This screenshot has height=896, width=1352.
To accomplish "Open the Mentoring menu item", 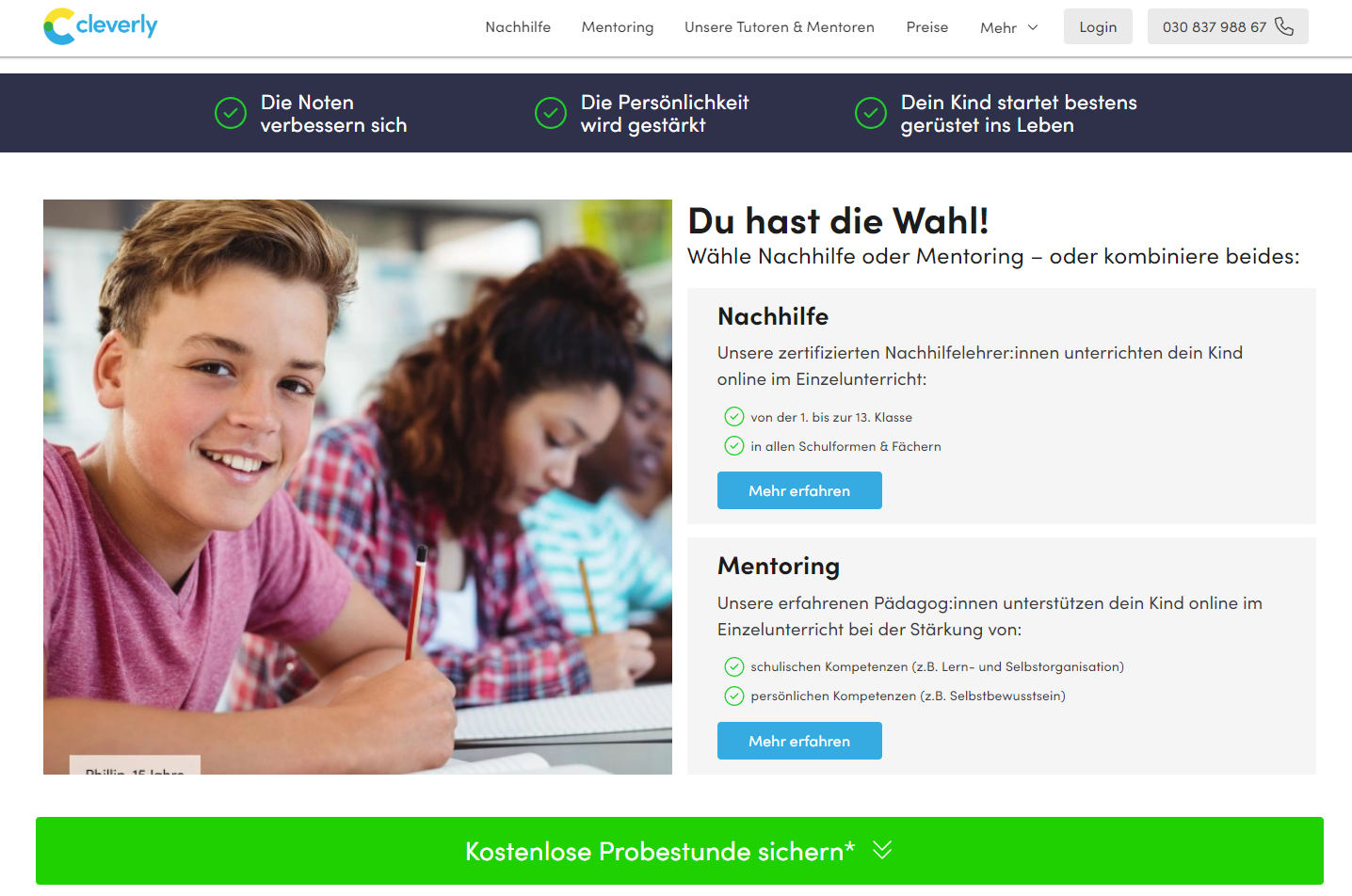I will pos(618,27).
